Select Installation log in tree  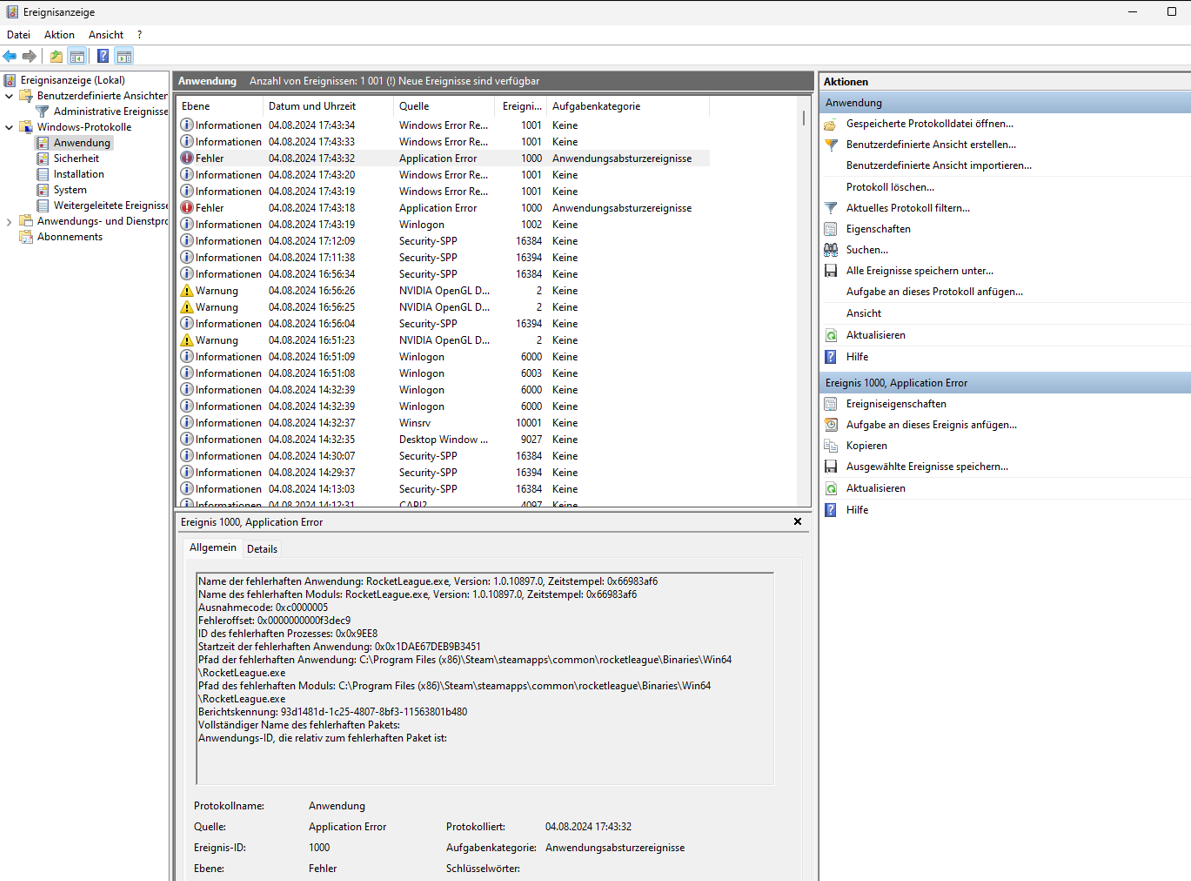[79, 174]
